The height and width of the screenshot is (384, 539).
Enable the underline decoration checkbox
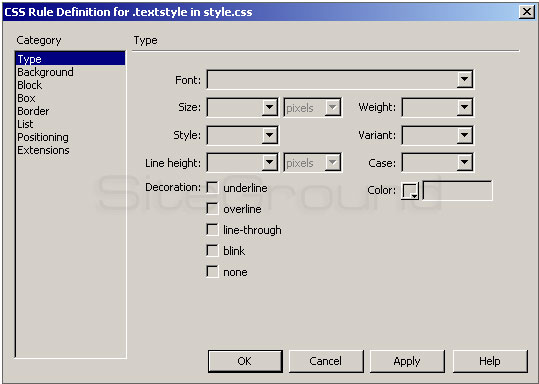(212, 188)
